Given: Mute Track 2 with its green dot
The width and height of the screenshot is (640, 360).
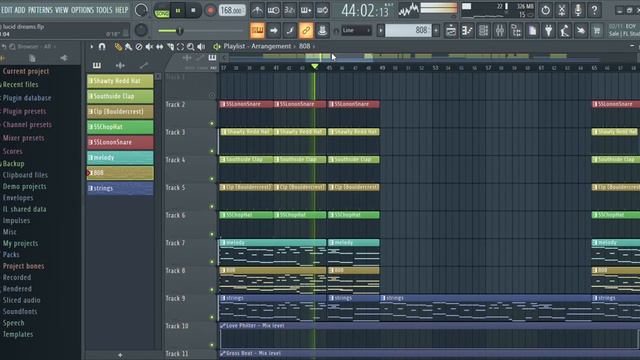Looking at the screenshot, I should click(x=212, y=123).
